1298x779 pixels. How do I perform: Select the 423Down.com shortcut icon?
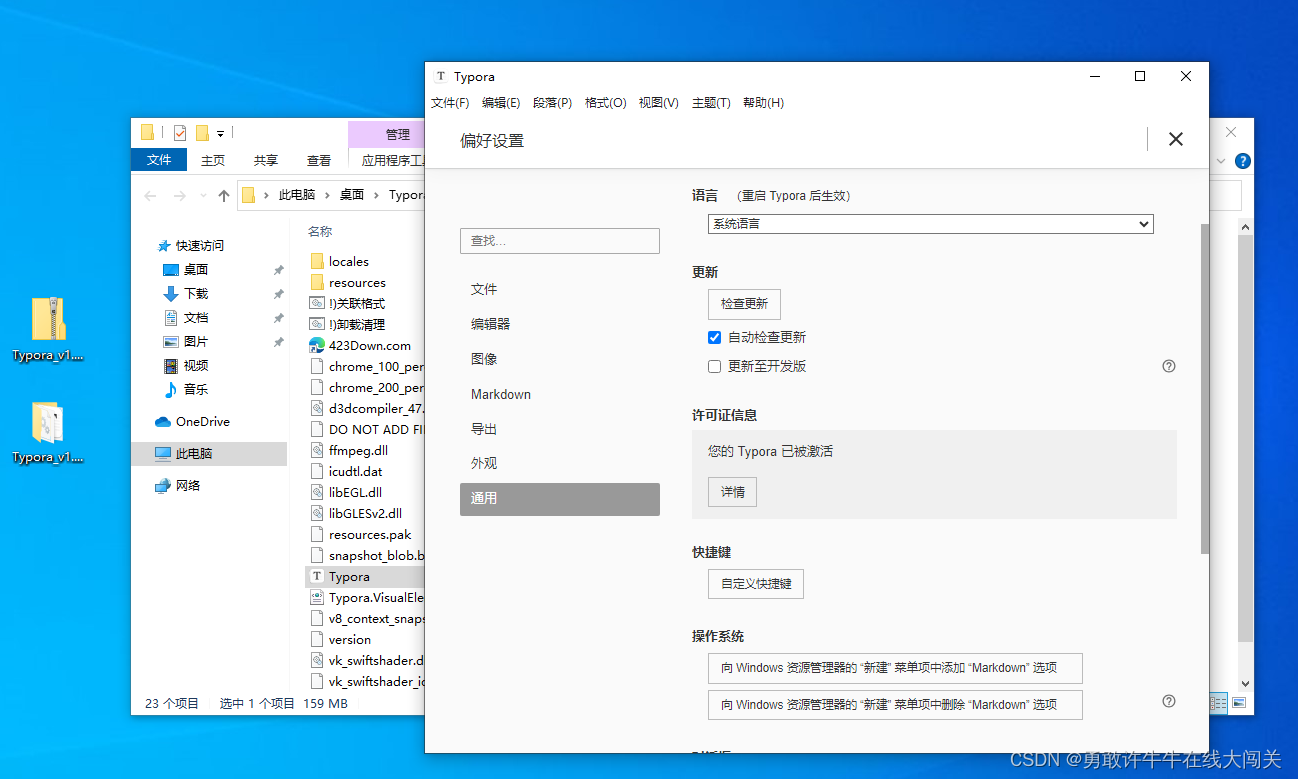click(x=317, y=345)
